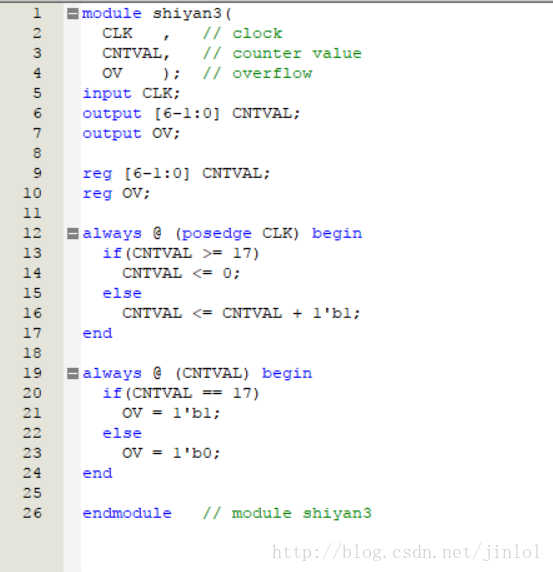Click the 'end' keyword on line 24

97,474
